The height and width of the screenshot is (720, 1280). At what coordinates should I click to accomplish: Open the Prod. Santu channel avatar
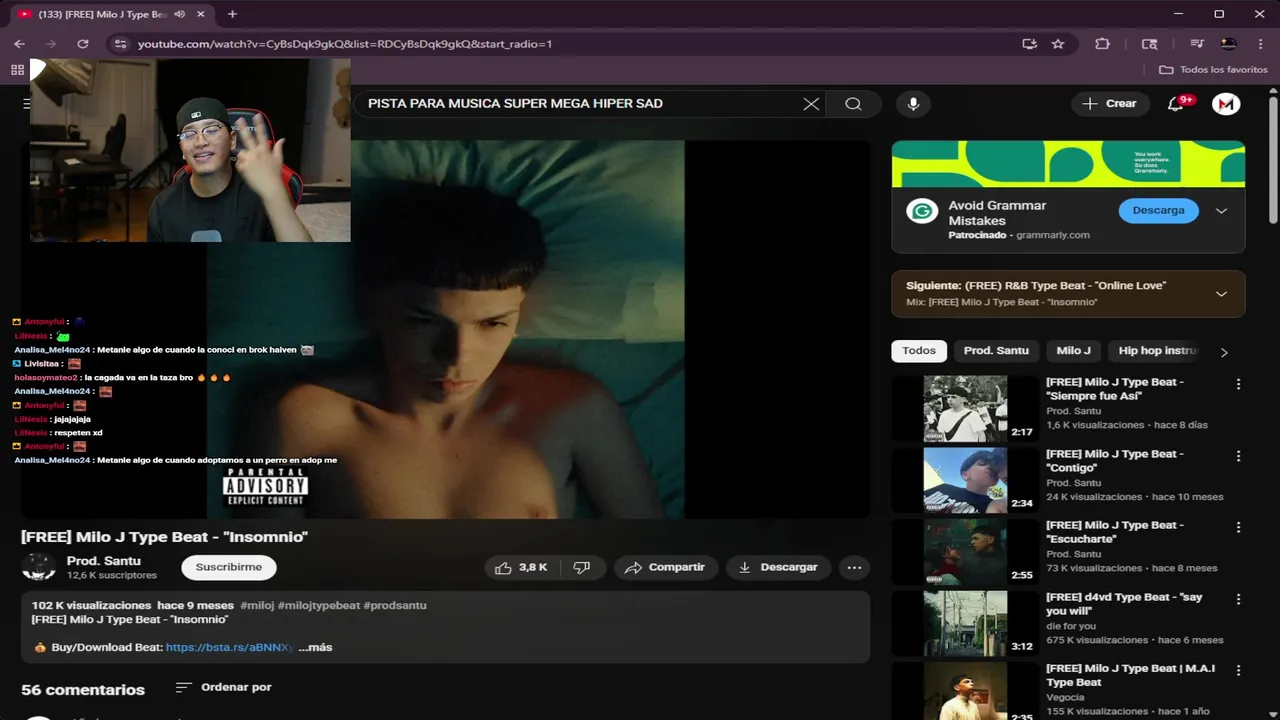pyautogui.click(x=39, y=567)
